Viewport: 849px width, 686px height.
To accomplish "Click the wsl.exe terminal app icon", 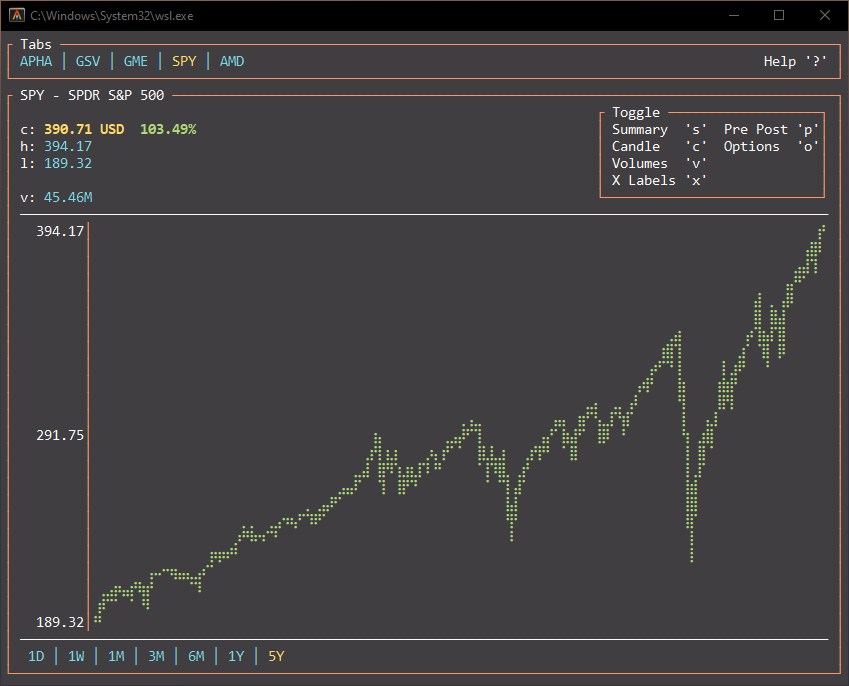I will pyautogui.click(x=17, y=15).
